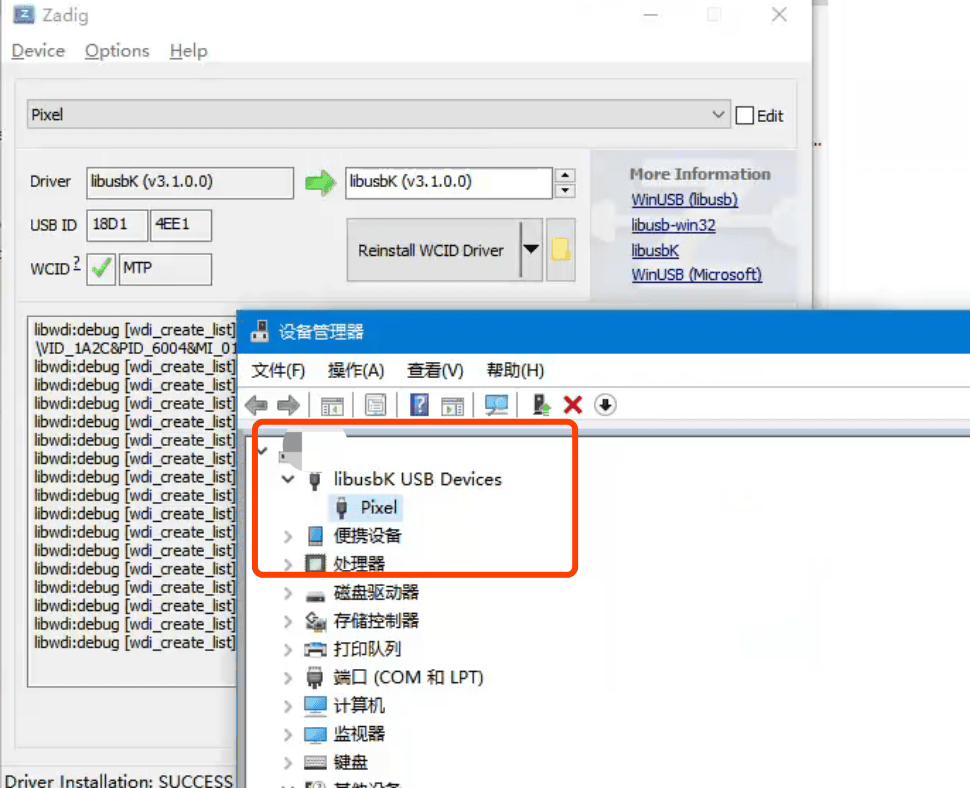The height and width of the screenshot is (788, 970).
Task: Collapse the libusbK USB Devices tree node
Action: click(x=289, y=480)
